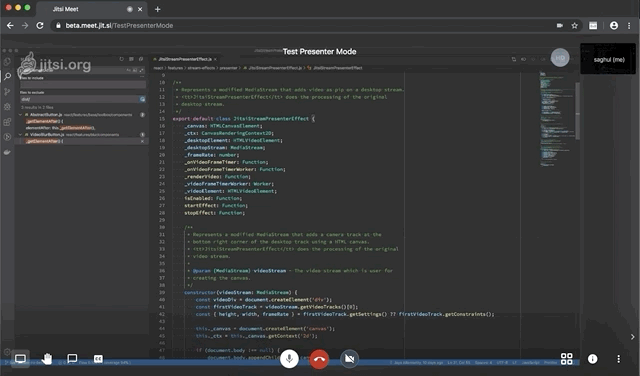Click line 39 constructor code in editor
The image size is (640, 376).
(241, 292)
